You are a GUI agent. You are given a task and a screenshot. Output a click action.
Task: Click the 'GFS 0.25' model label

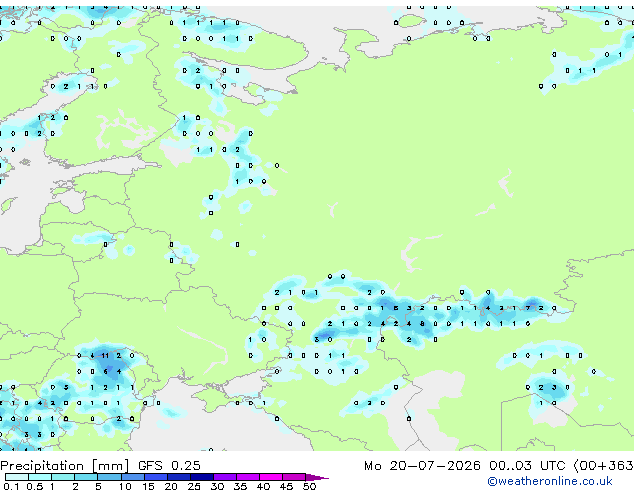(169, 466)
